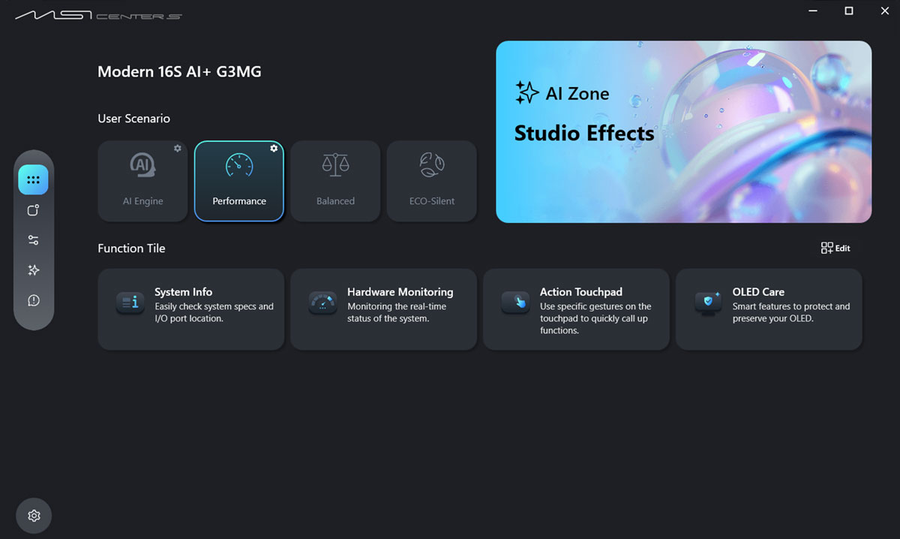Open the settings gear at bottom left
Image resolution: width=900 pixels, height=539 pixels.
(34, 515)
